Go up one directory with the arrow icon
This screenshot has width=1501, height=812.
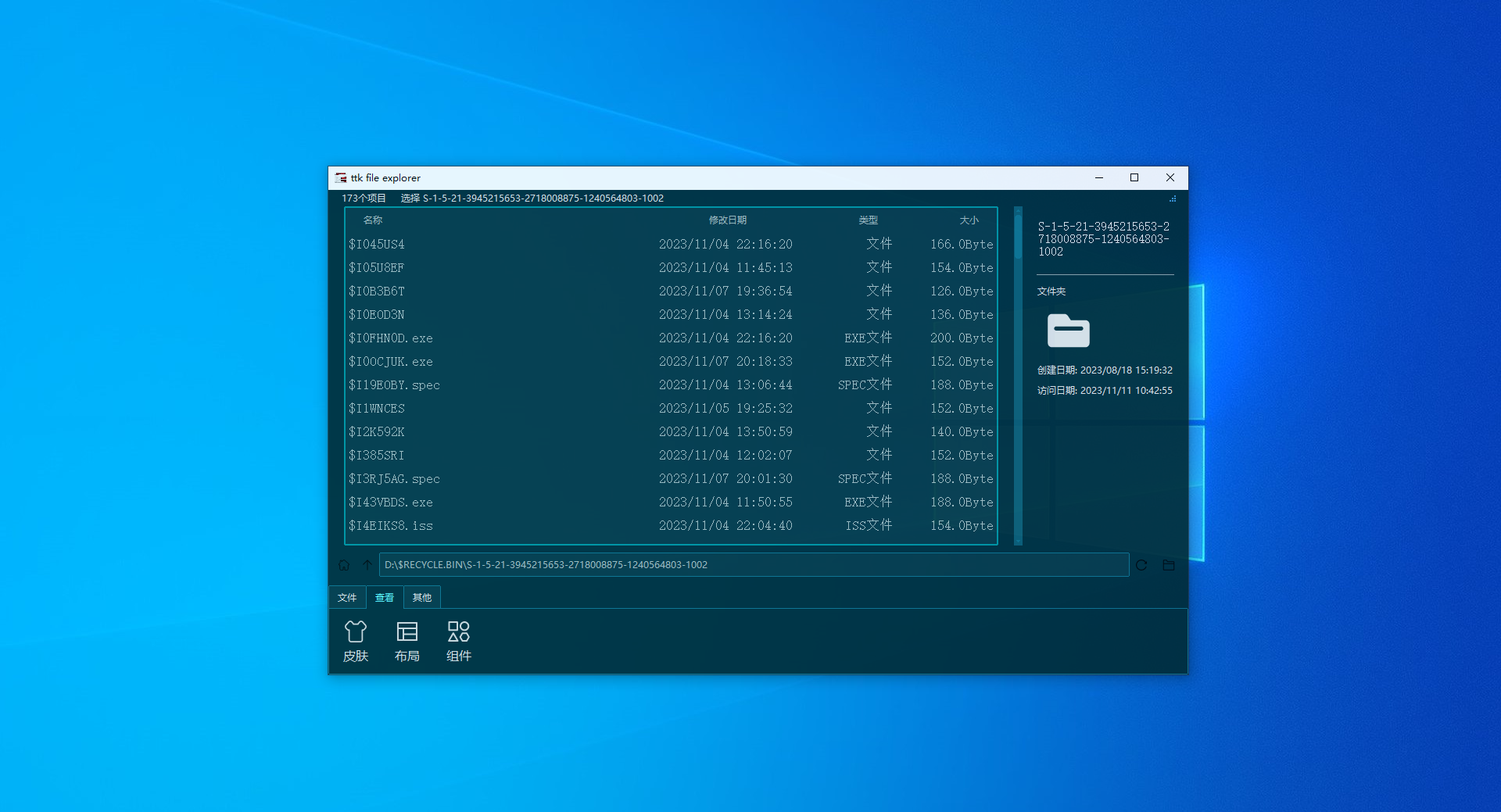tap(367, 565)
